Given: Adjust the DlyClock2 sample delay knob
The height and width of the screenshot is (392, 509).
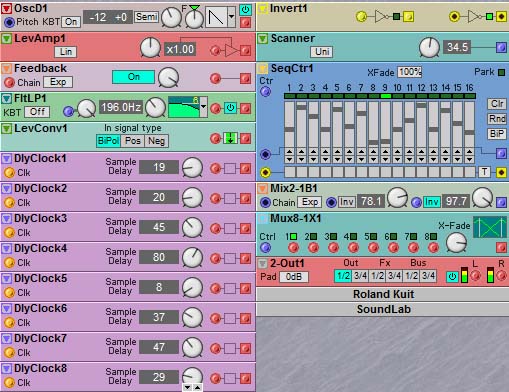Looking at the screenshot, I should (192, 197).
